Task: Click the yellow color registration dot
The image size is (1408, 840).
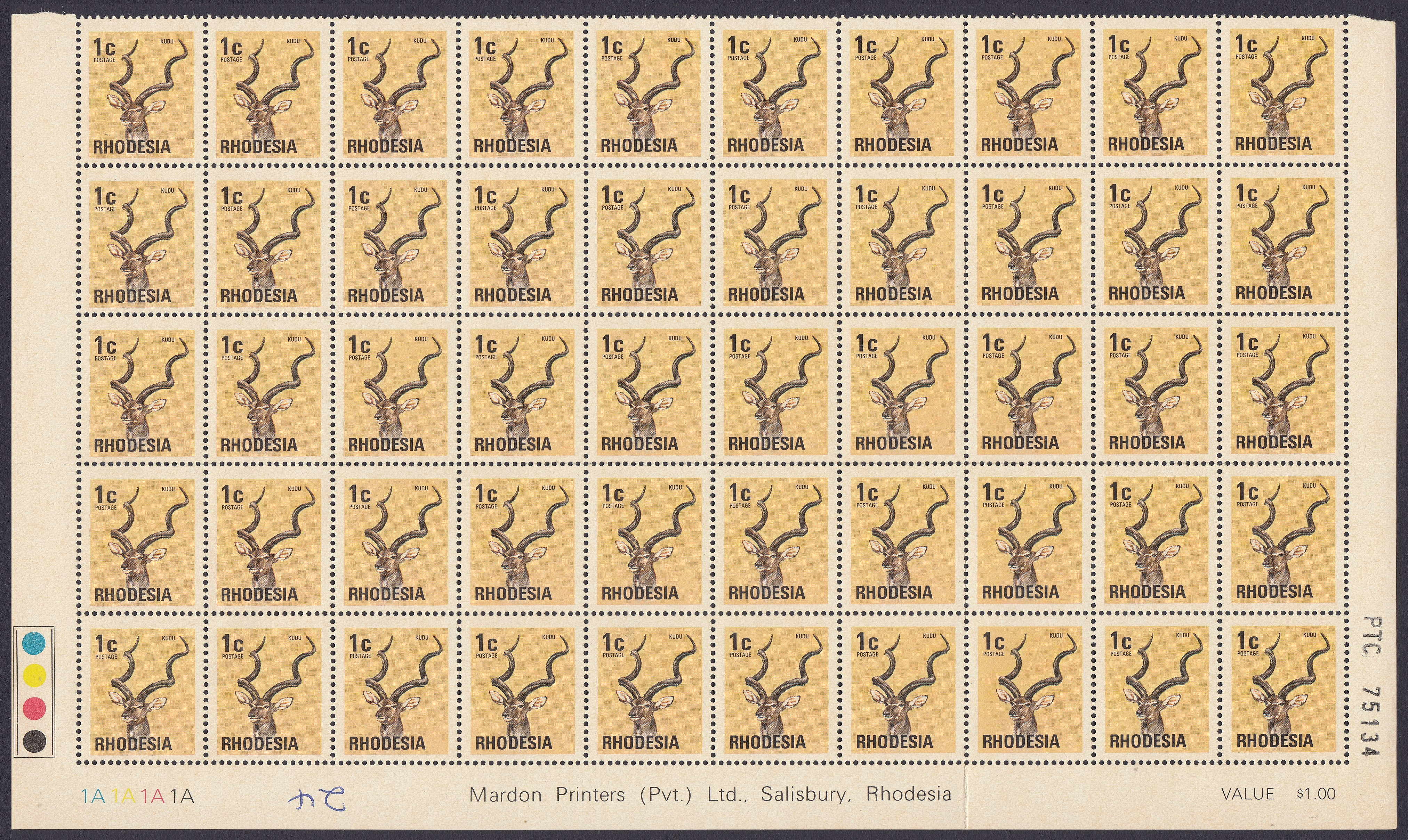Action: click(34, 676)
